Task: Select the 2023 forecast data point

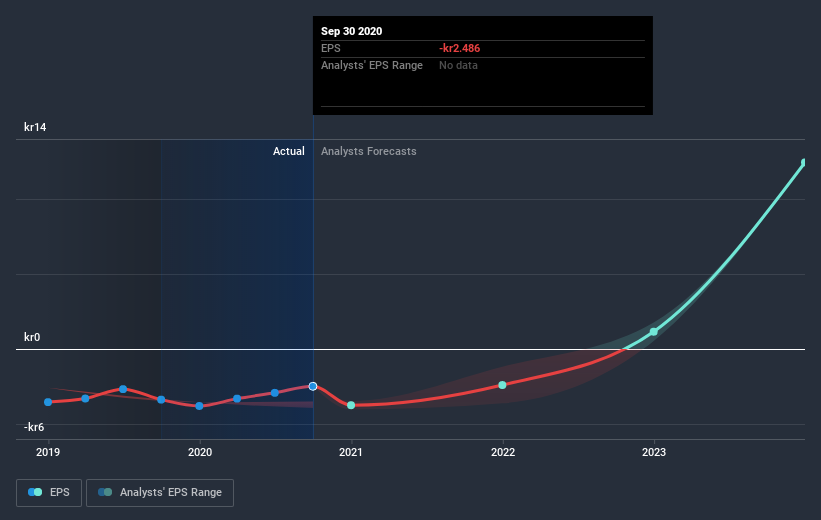Action: point(653,331)
